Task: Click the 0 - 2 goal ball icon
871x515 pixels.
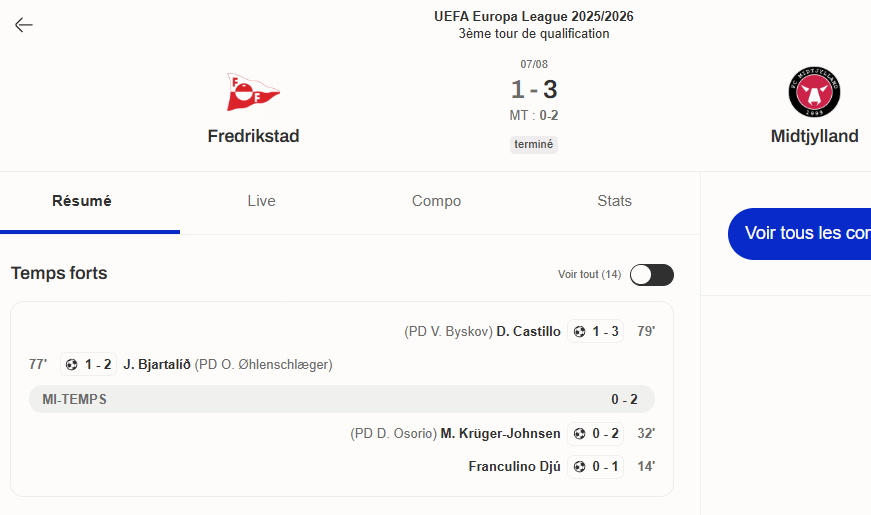Action: coord(579,434)
